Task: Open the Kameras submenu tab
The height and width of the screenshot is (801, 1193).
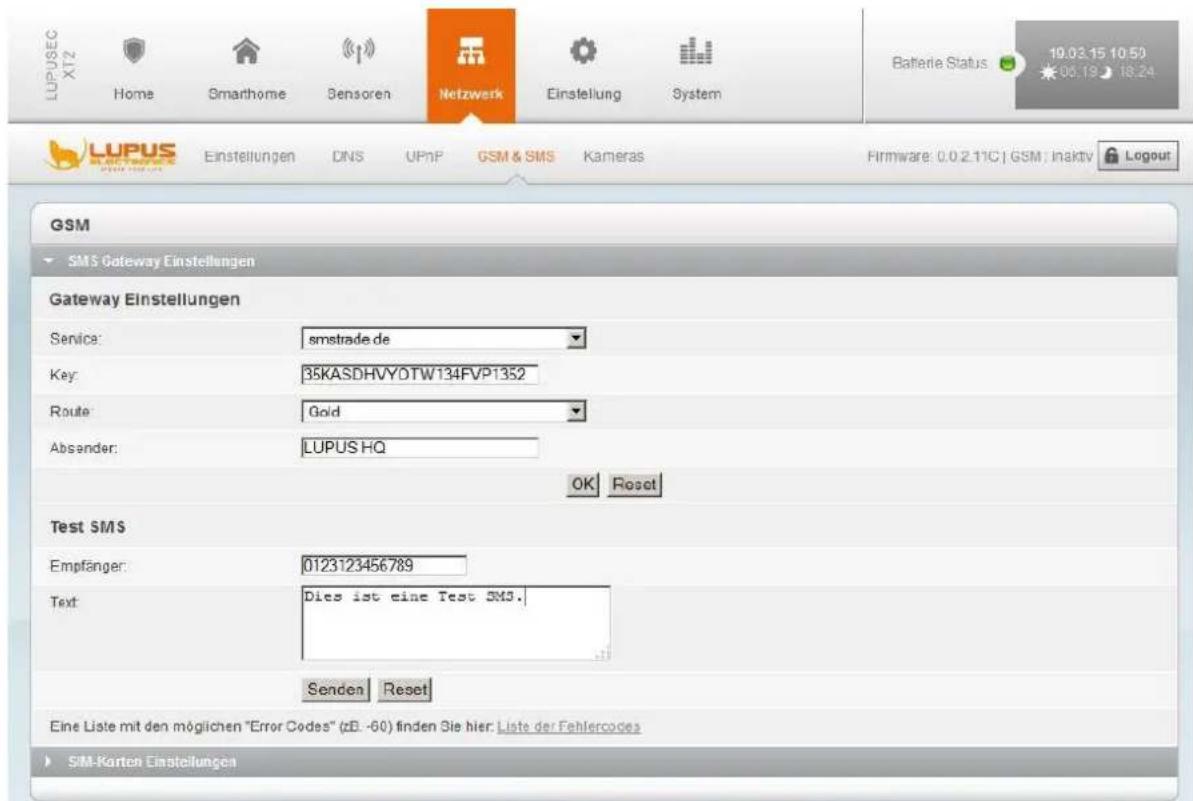Action: click(613, 156)
